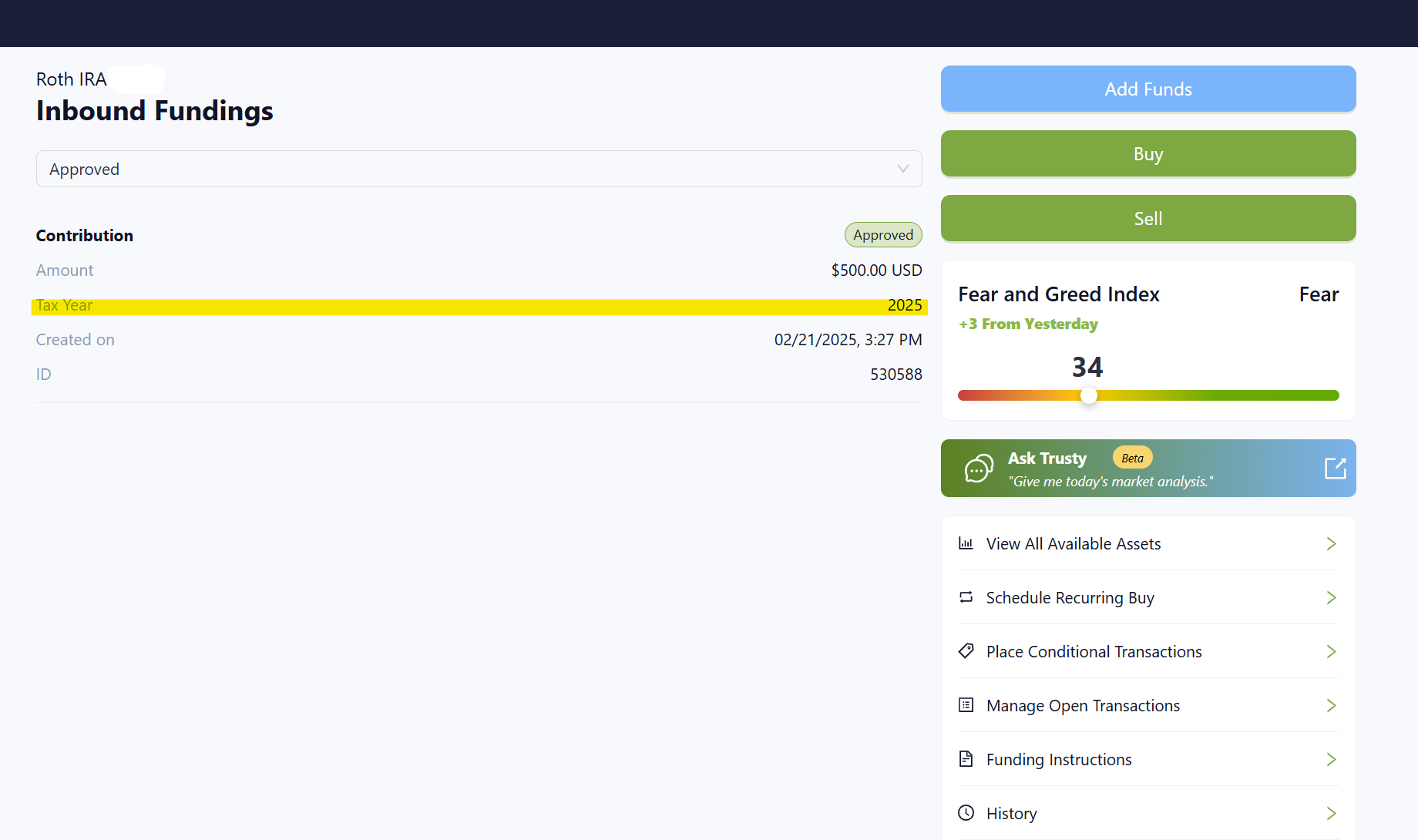This screenshot has width=1418, height=840.
Task: Click the recurring arrows icon for Schedule Recurring Buy
Action: tap(966, 597)
